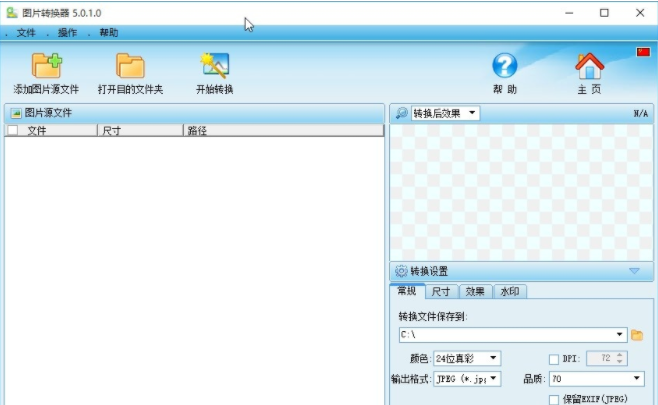The image size is (658, 405).
Task: Click the N/A preview size label
Action: pyautogui.click(x=640, y=113)
